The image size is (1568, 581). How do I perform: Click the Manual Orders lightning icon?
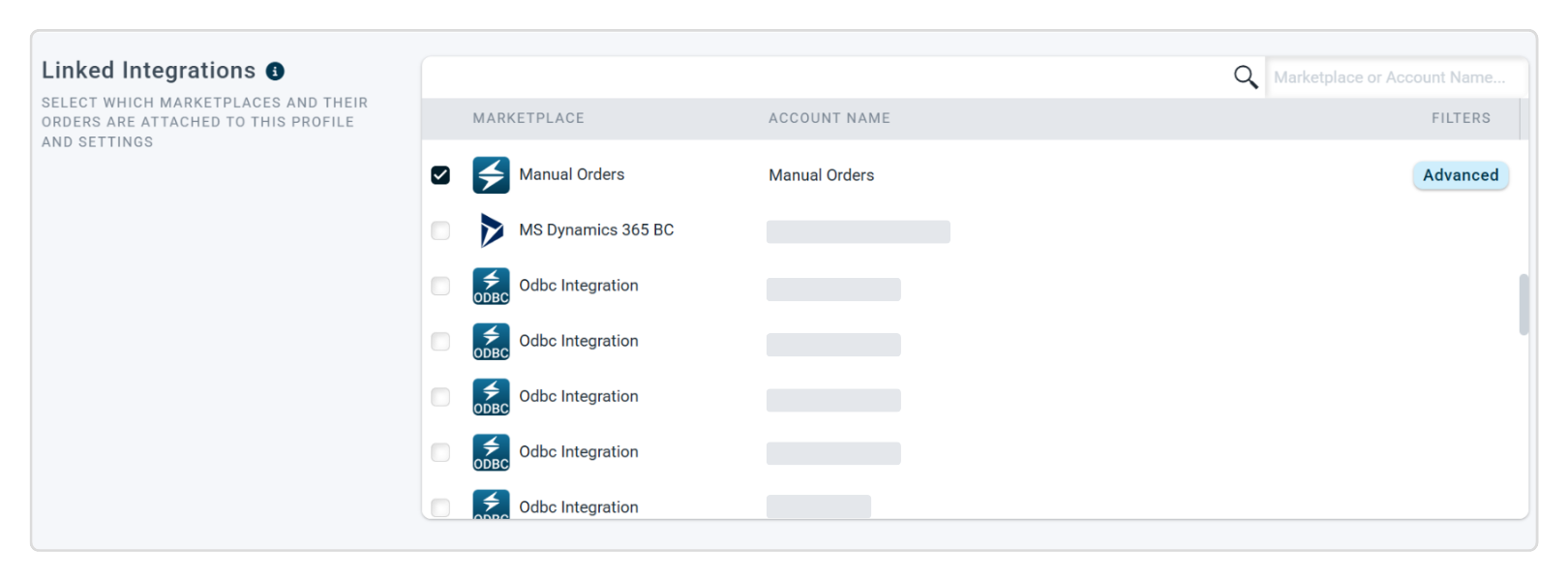pyautogui.click(x=491, y=175)
